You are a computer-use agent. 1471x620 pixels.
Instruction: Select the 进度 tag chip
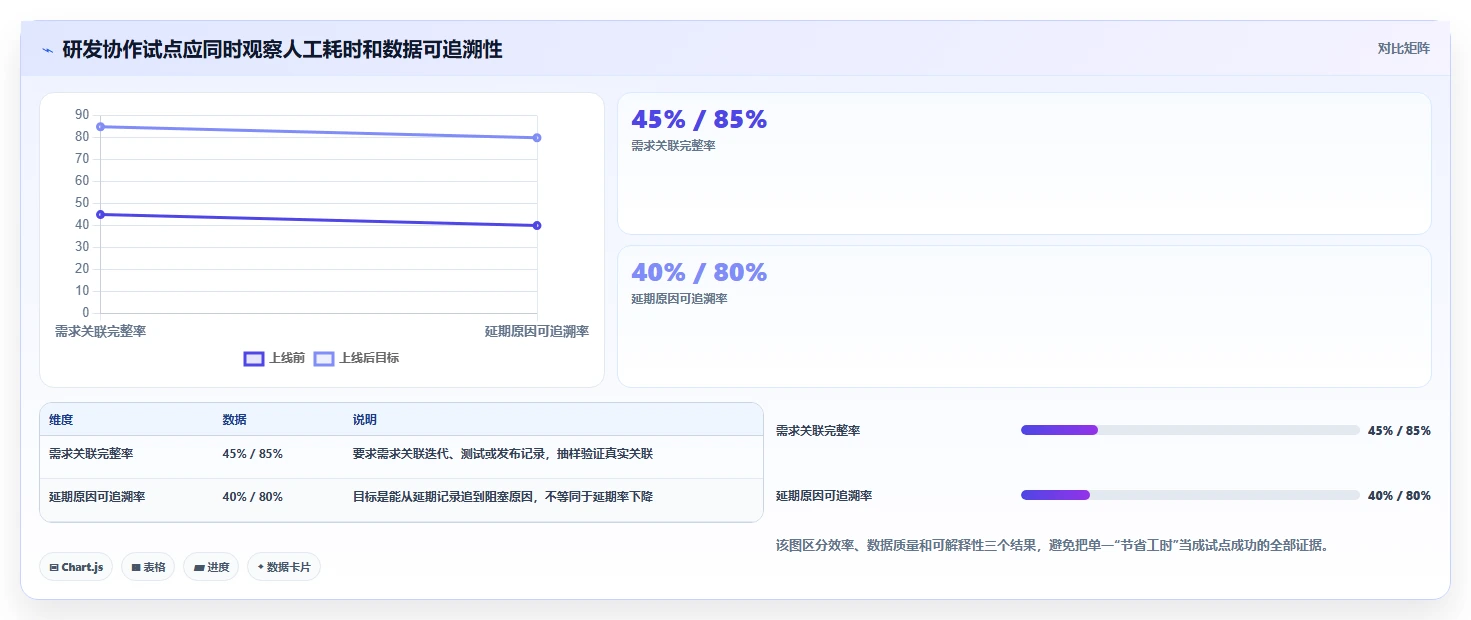click(x=211, y=567)
